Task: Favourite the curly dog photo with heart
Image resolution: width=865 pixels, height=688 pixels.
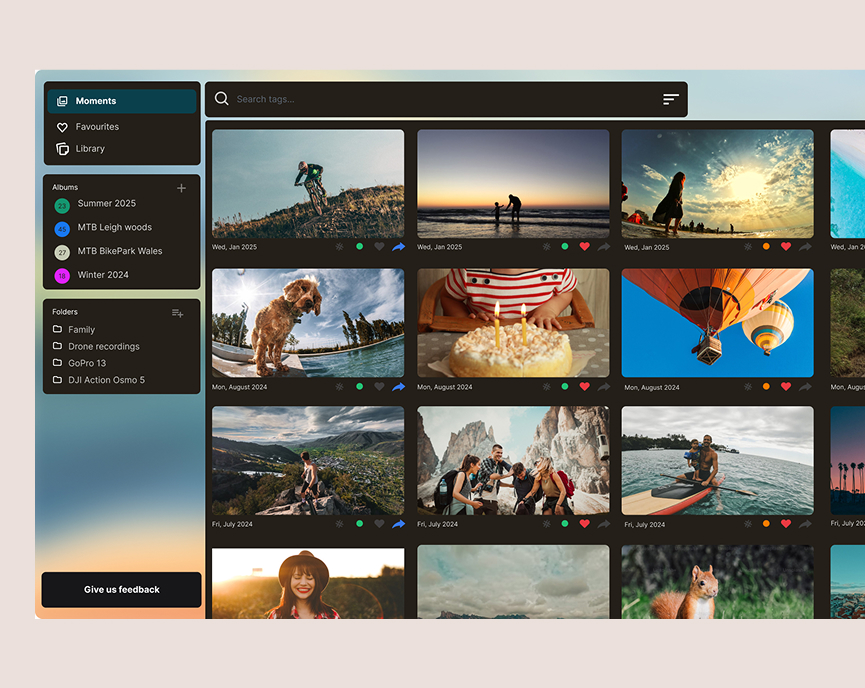Action: click(379, 387)
